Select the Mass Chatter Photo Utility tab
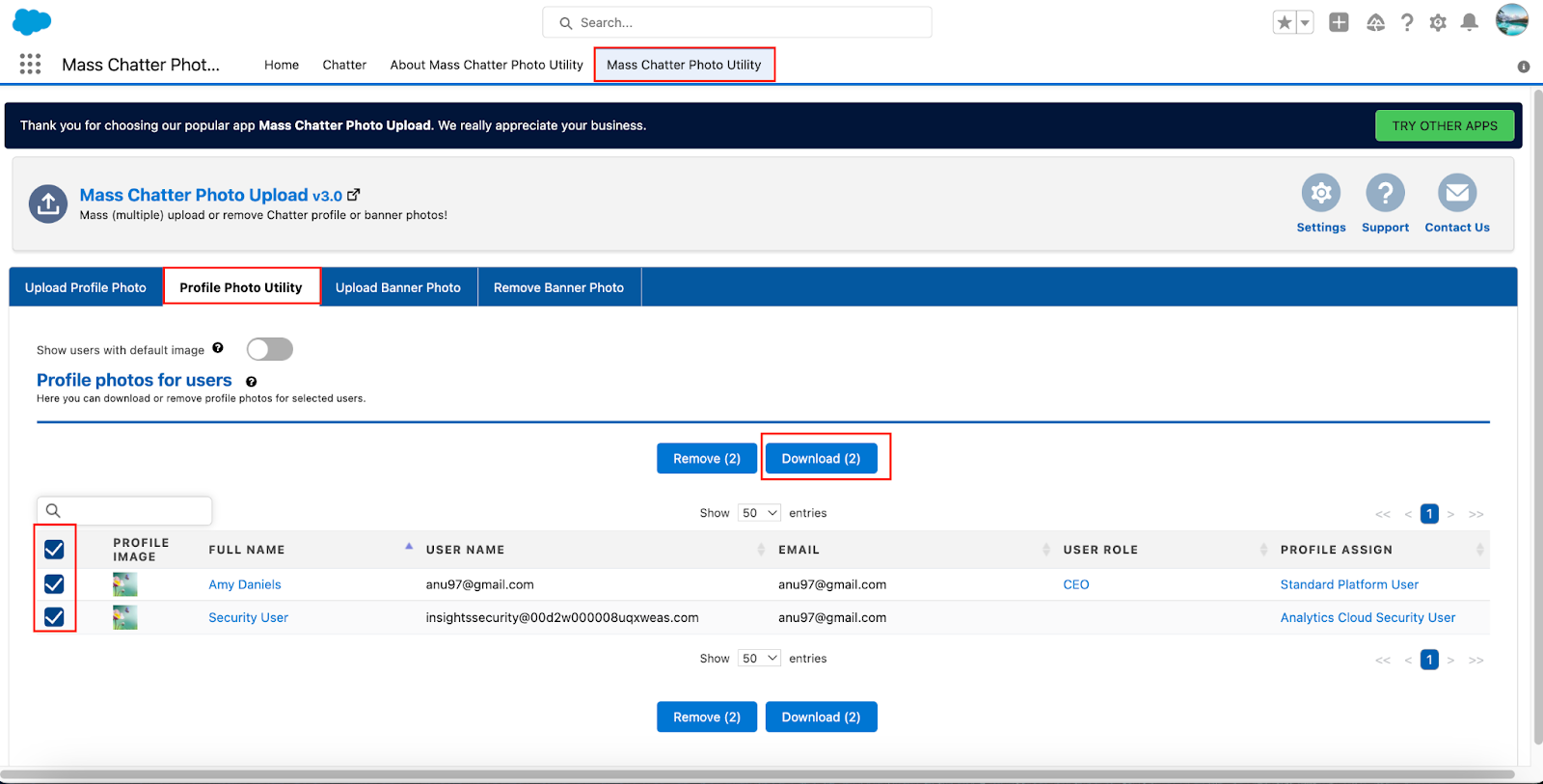1543x784 pixels. click(684, 65)
